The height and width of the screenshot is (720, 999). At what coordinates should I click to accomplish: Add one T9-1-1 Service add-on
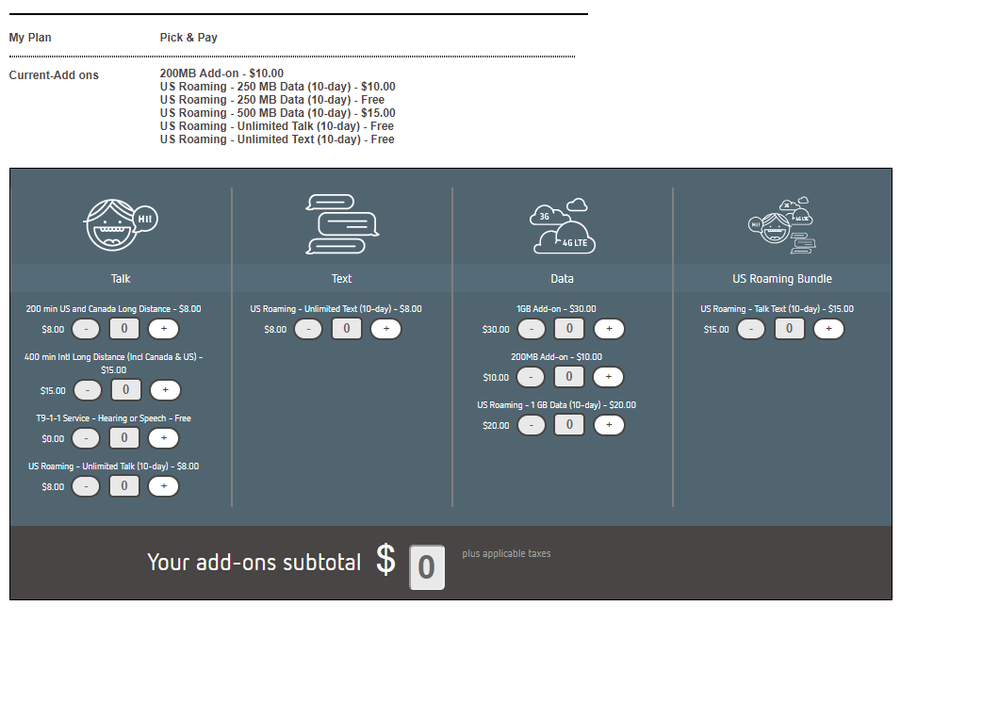(x=163, y=438)
